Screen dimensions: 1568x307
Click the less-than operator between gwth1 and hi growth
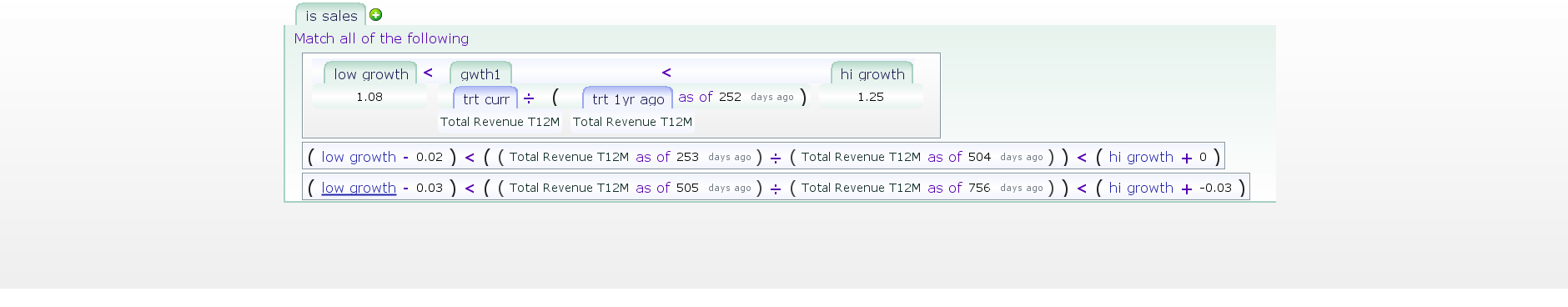click(666, 73)
